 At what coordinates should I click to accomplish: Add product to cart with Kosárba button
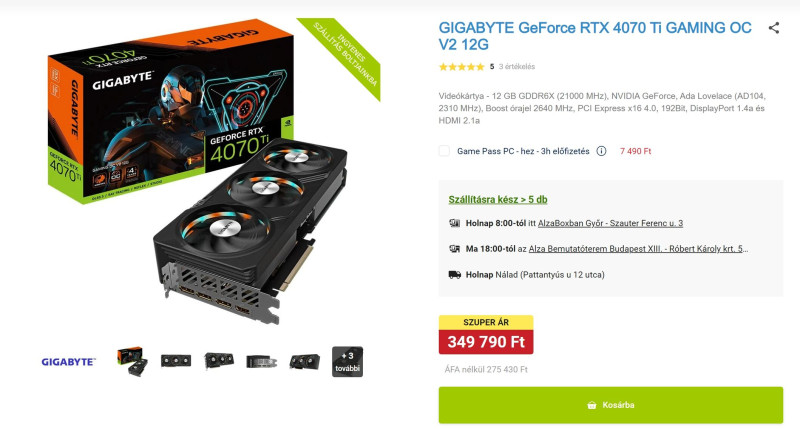click(611, 405)
